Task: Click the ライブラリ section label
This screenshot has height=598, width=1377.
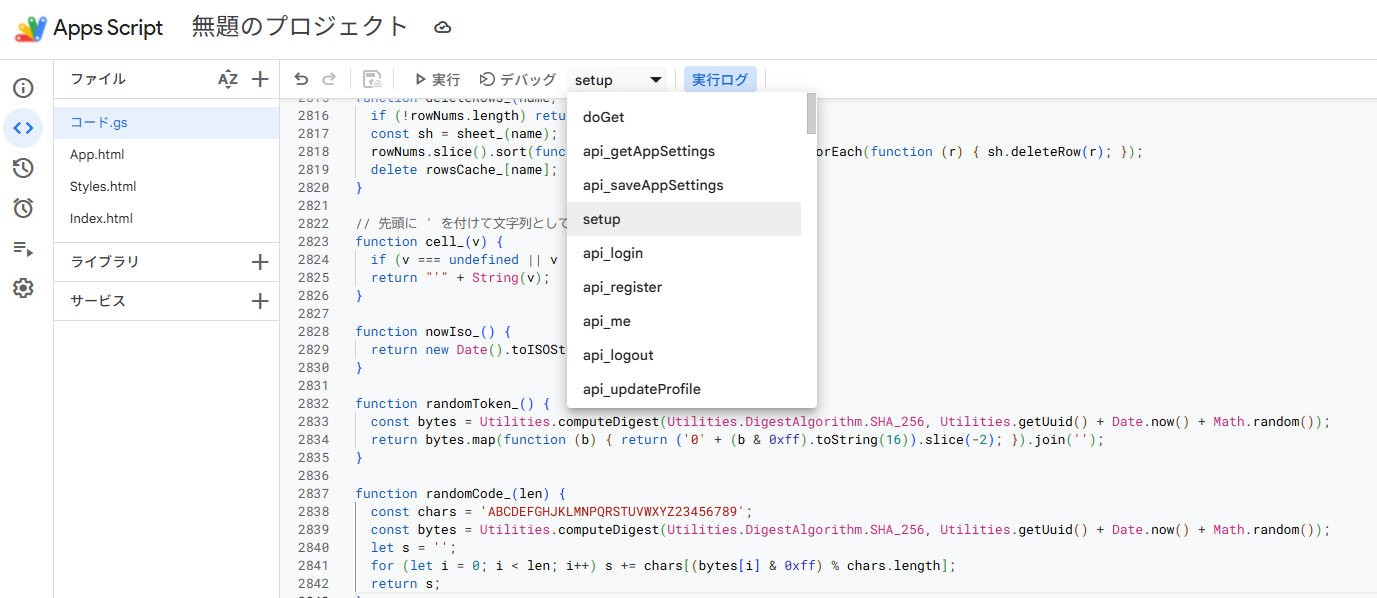Action: [x=105, y=262]
